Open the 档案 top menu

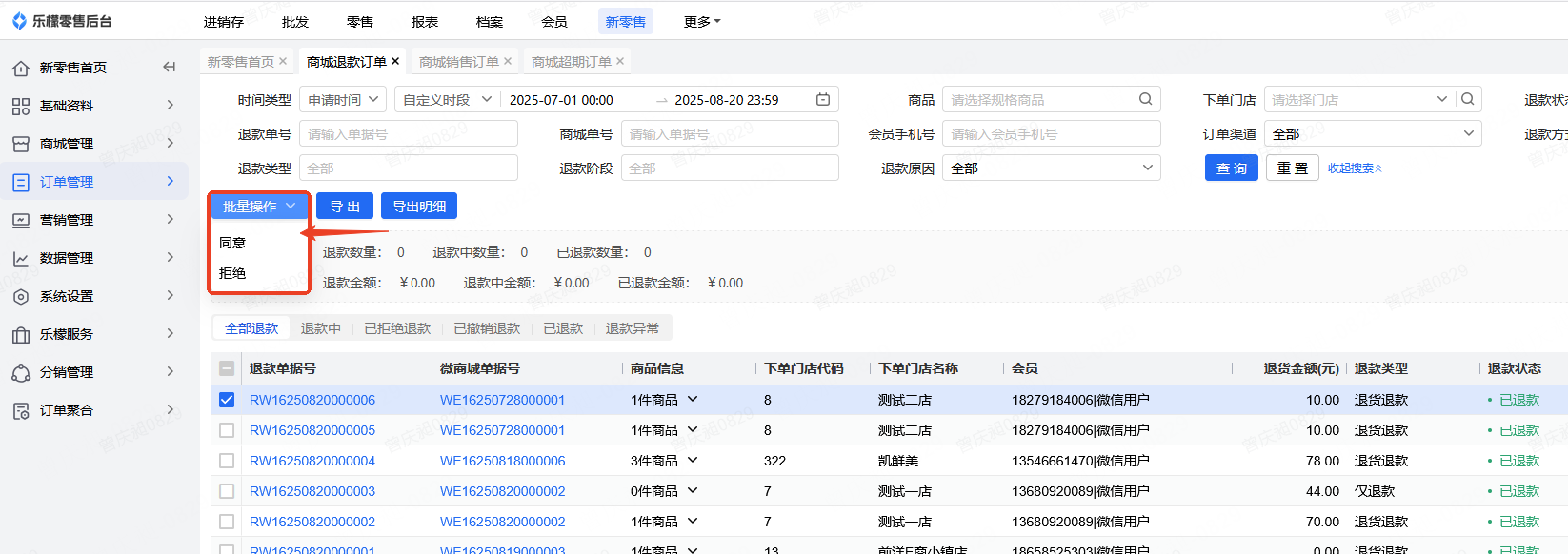(x=490, y=21)
